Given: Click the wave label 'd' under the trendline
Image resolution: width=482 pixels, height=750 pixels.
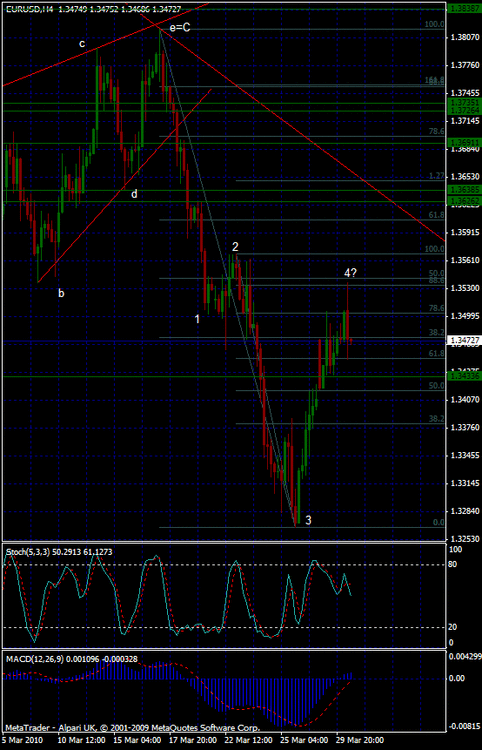Looking at the screenshot, I should point(135,194).
